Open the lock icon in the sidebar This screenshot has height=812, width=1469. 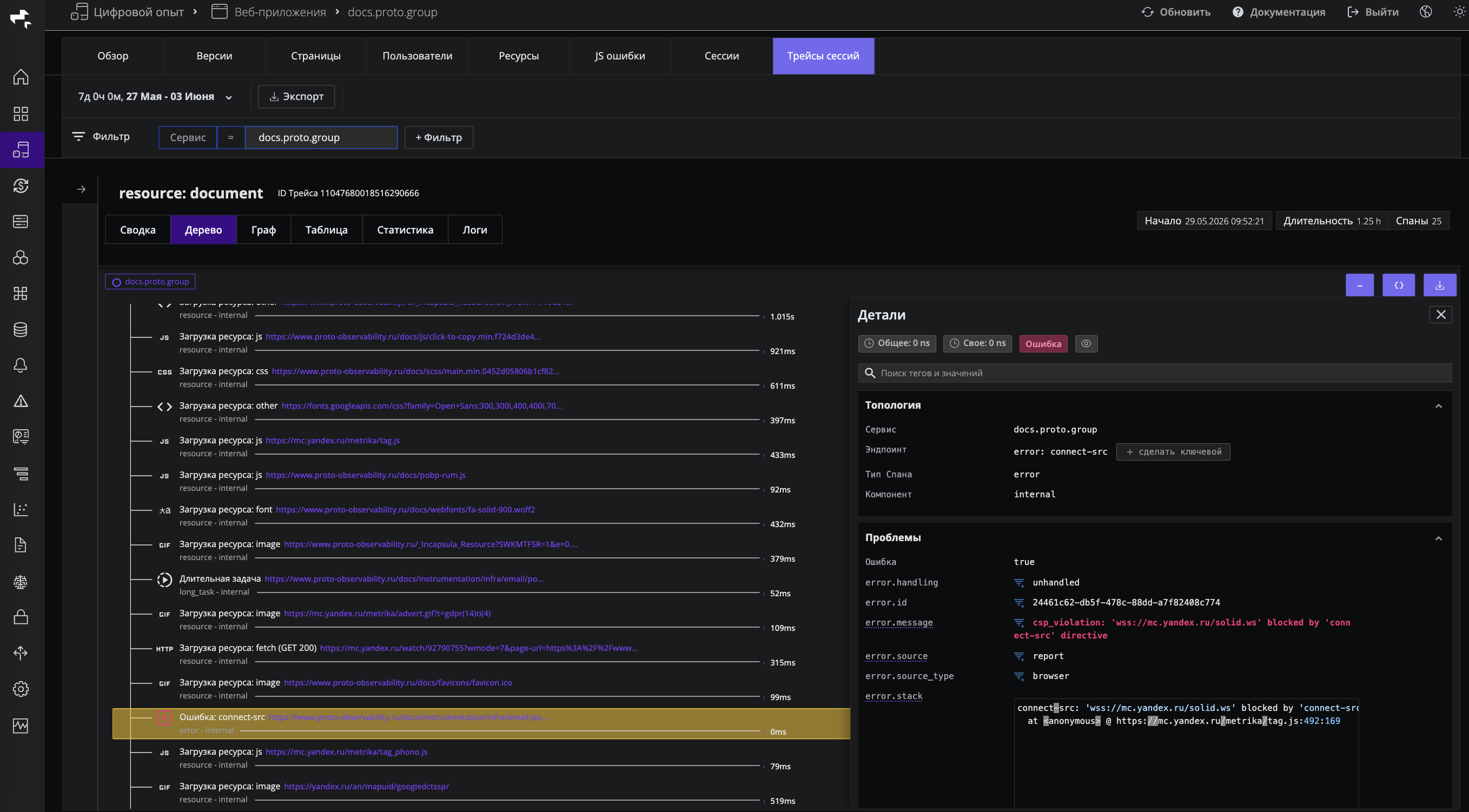21,617
